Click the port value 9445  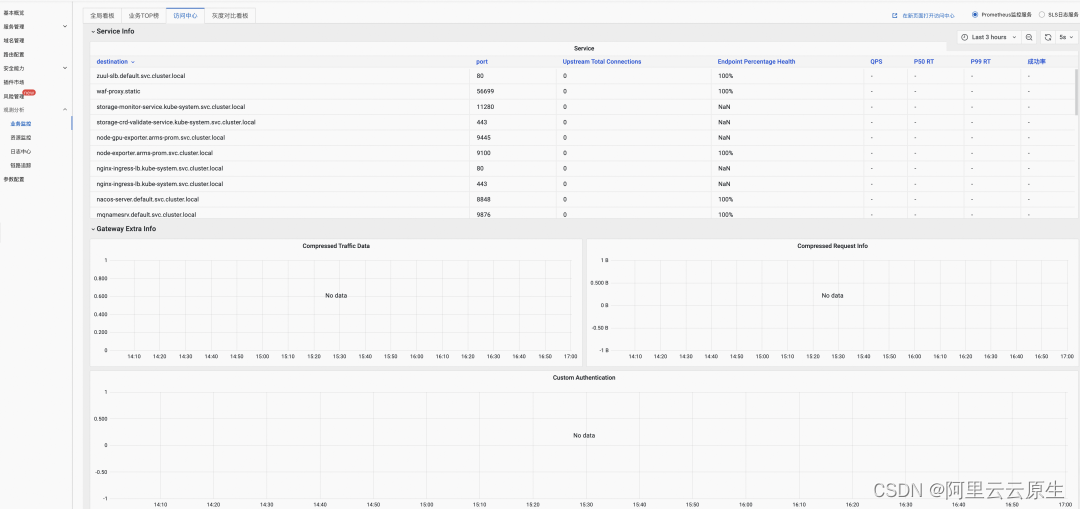click(484, 137)
